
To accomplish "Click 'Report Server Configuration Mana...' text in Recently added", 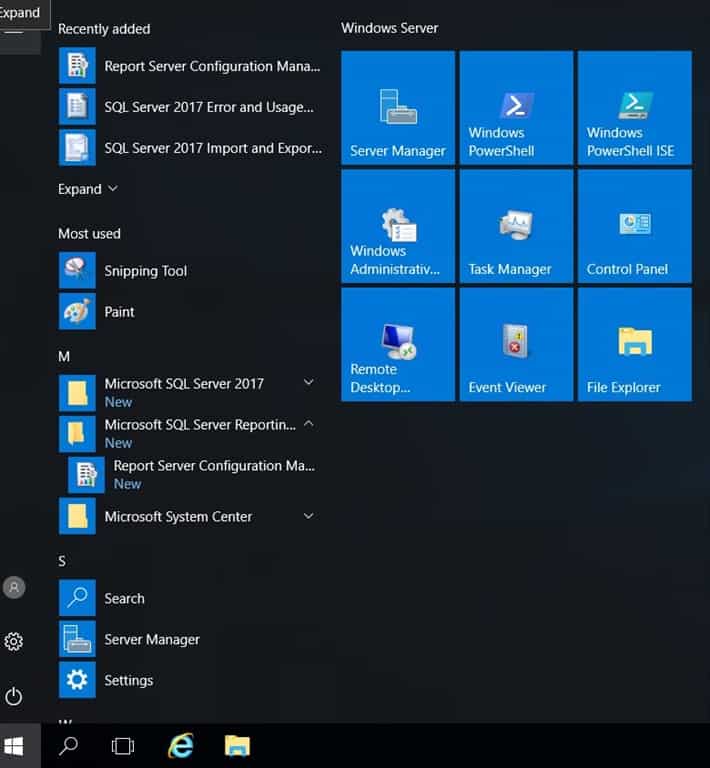I will (x=213, y=66).
